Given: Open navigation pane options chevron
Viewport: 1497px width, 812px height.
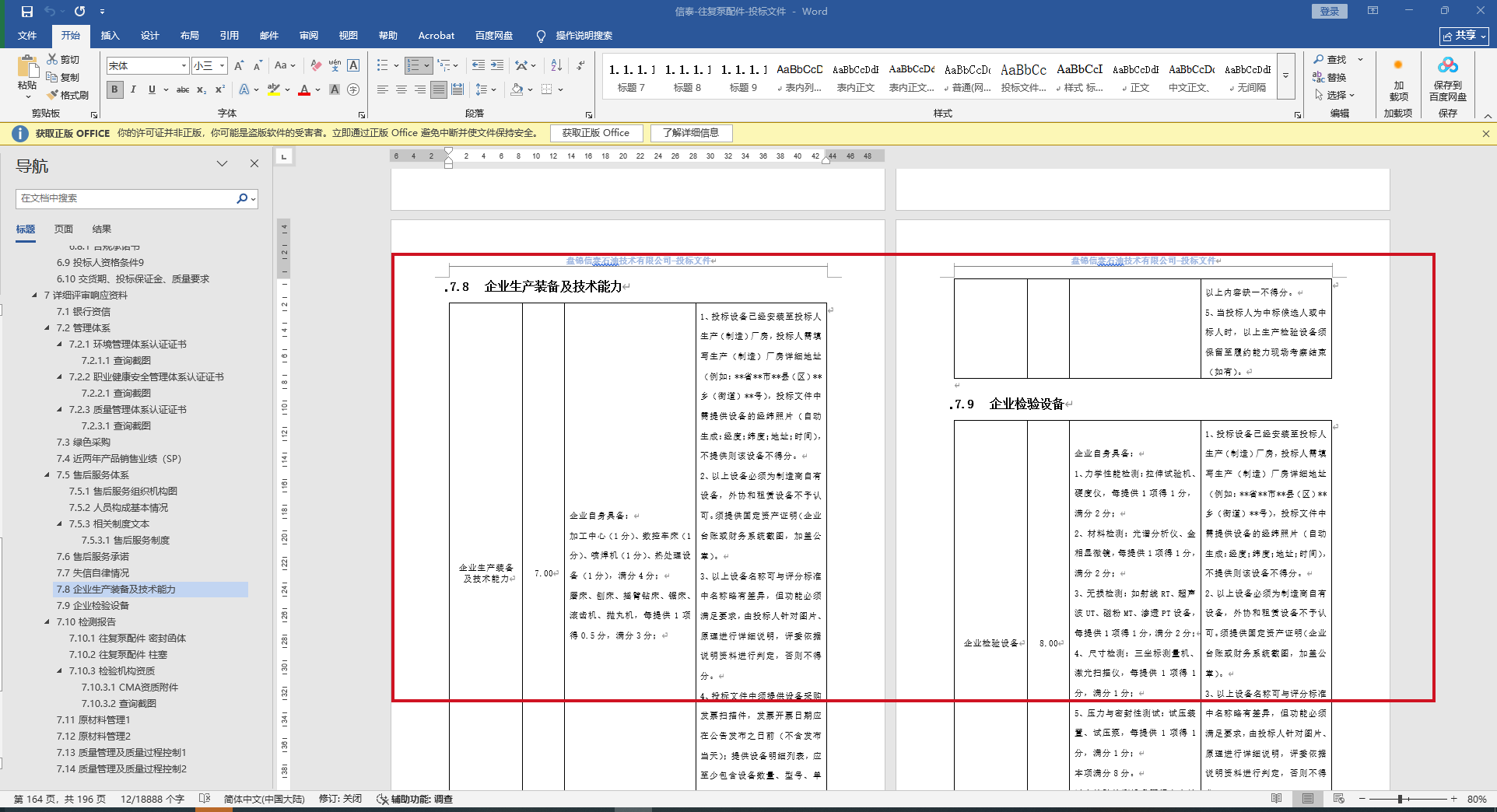Looking at the screenshot, I should [223, 163].
